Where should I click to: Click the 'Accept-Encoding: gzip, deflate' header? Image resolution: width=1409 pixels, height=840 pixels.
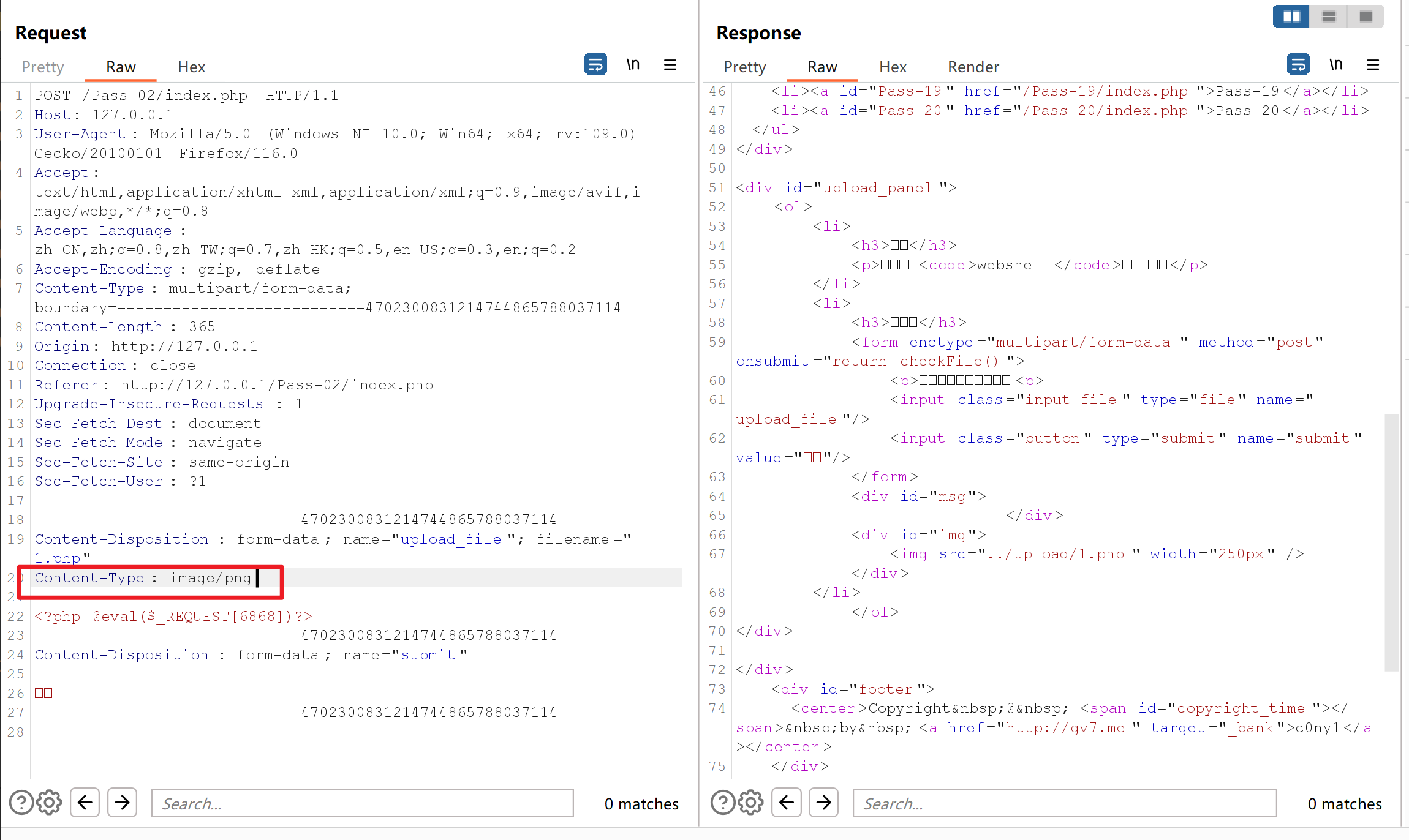click(x=177, y=269)
